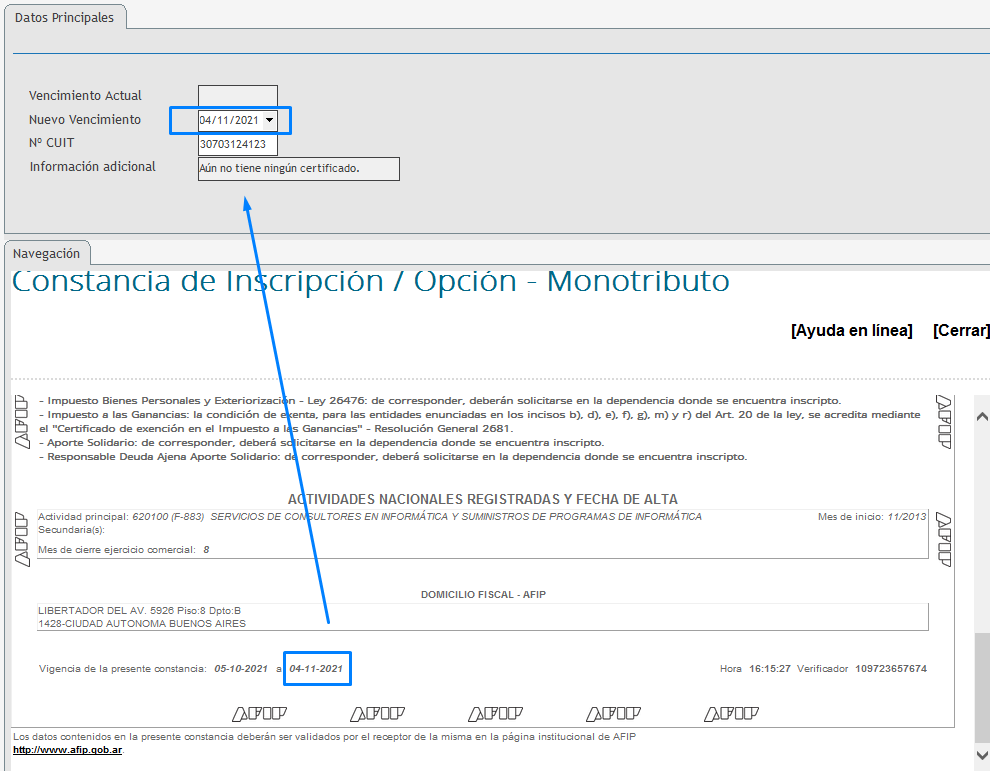The width and height of the screenshot is (990, 771).
Task: Click the Nº CUIT field 30703124123
Action: [x=238, y=144]
